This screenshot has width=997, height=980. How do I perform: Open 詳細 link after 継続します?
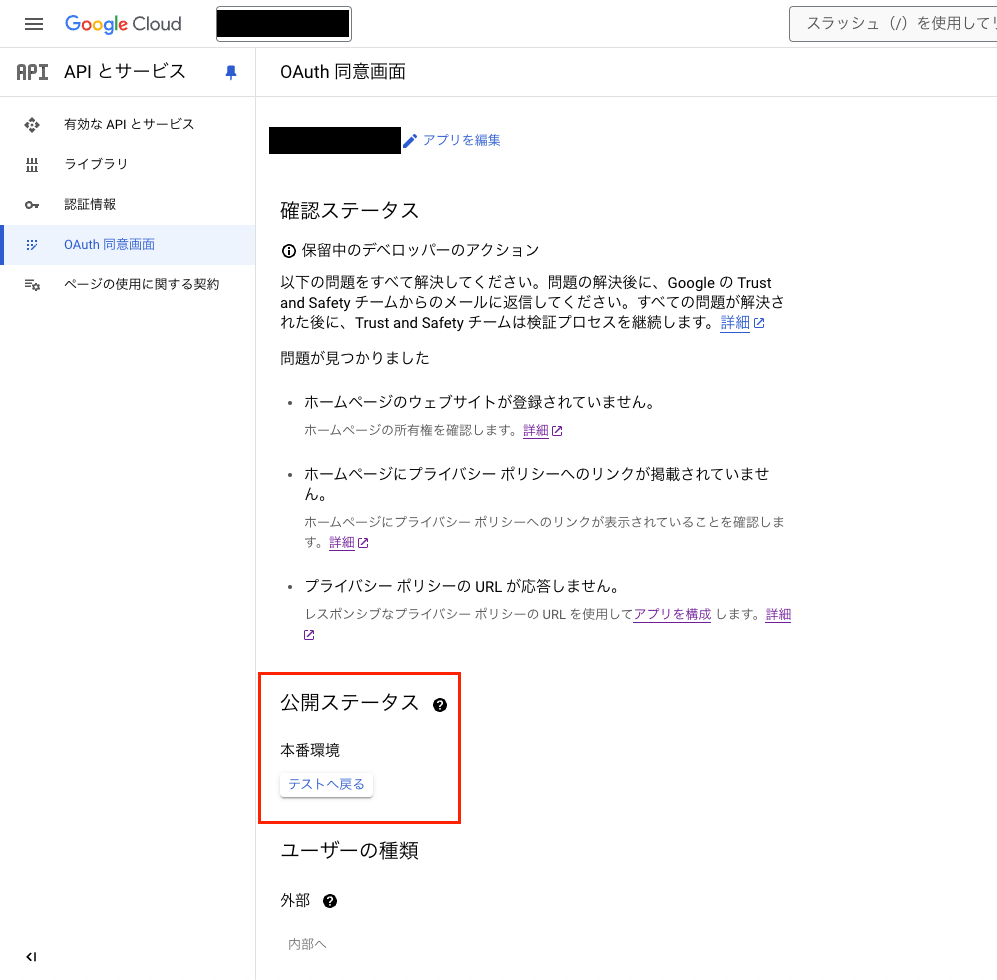click(x=735, y=322)
